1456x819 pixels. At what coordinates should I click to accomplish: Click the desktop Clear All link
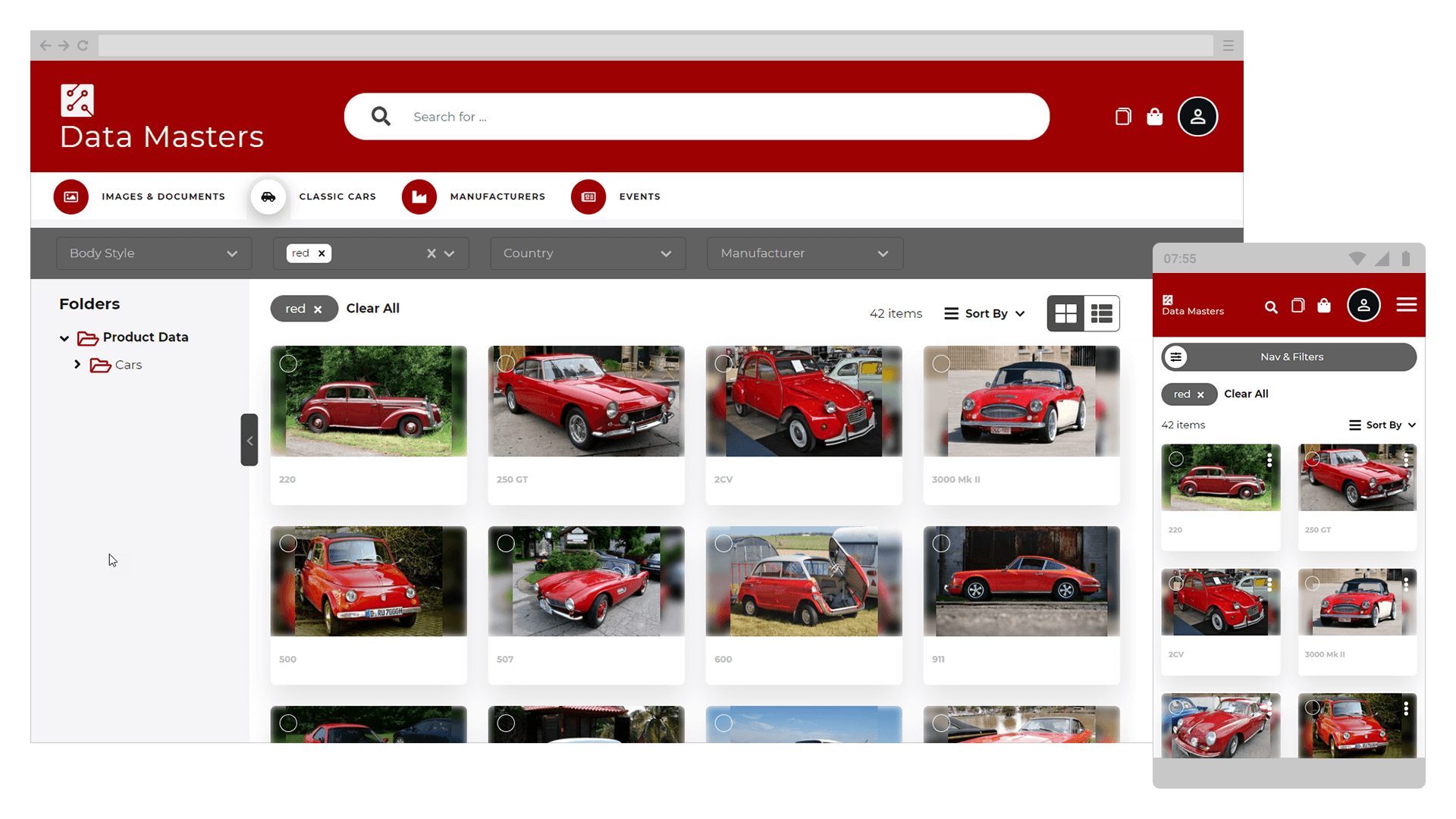[x=372, y=309]
